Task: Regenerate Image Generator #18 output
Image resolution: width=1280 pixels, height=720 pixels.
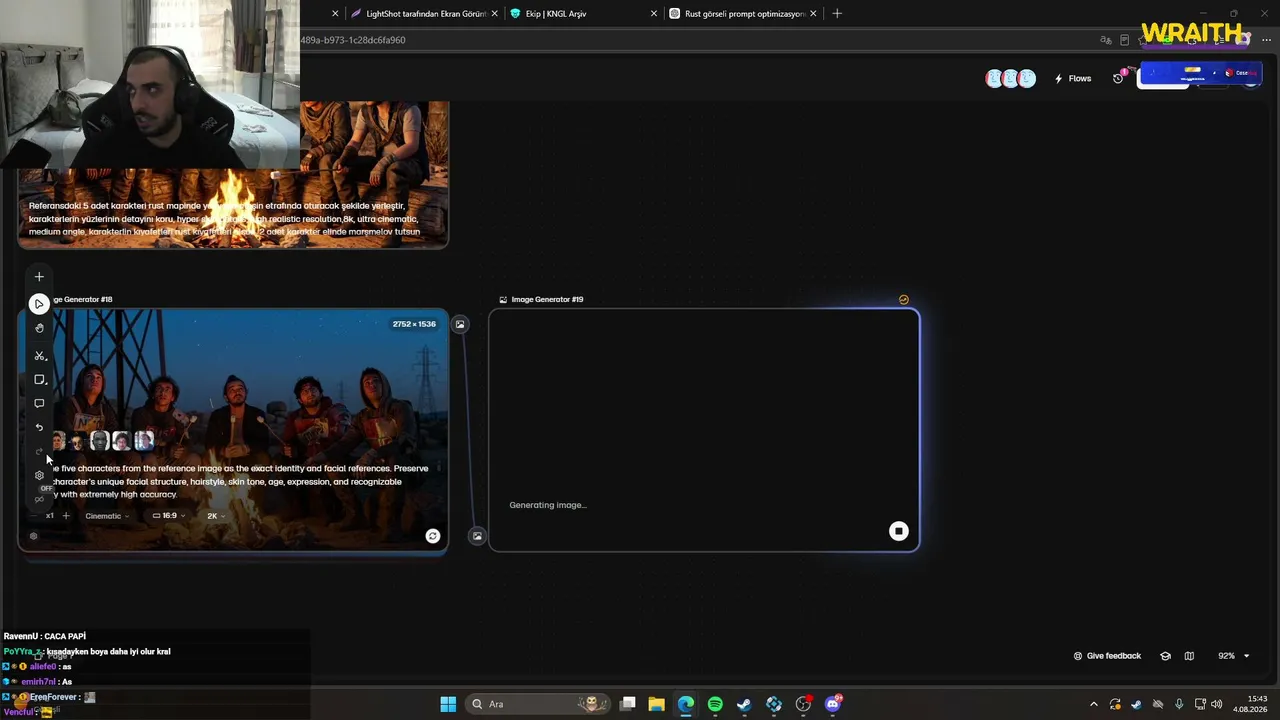Action: tap(432, 536)
